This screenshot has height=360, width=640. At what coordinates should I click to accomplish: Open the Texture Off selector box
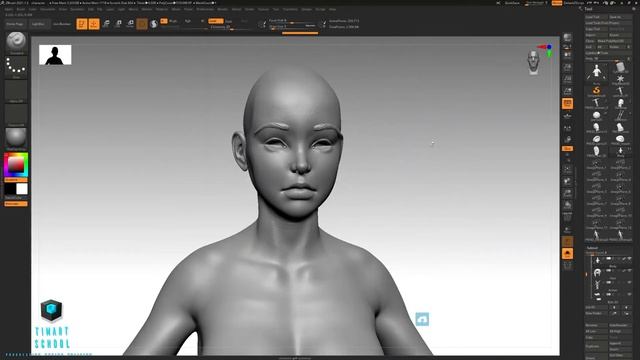pyautogui.click(x=16, y=115)
